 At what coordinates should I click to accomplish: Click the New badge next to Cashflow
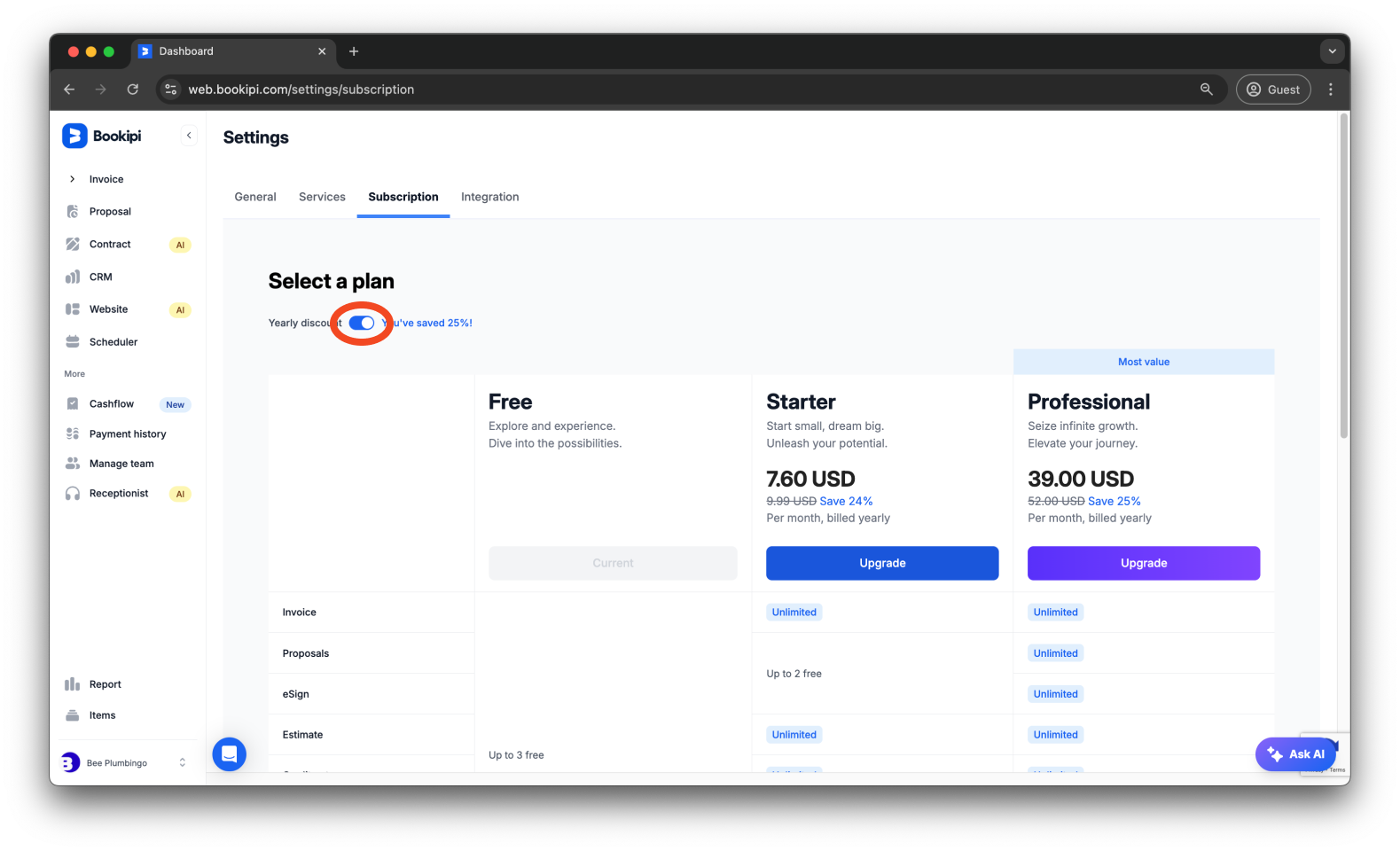175,405
